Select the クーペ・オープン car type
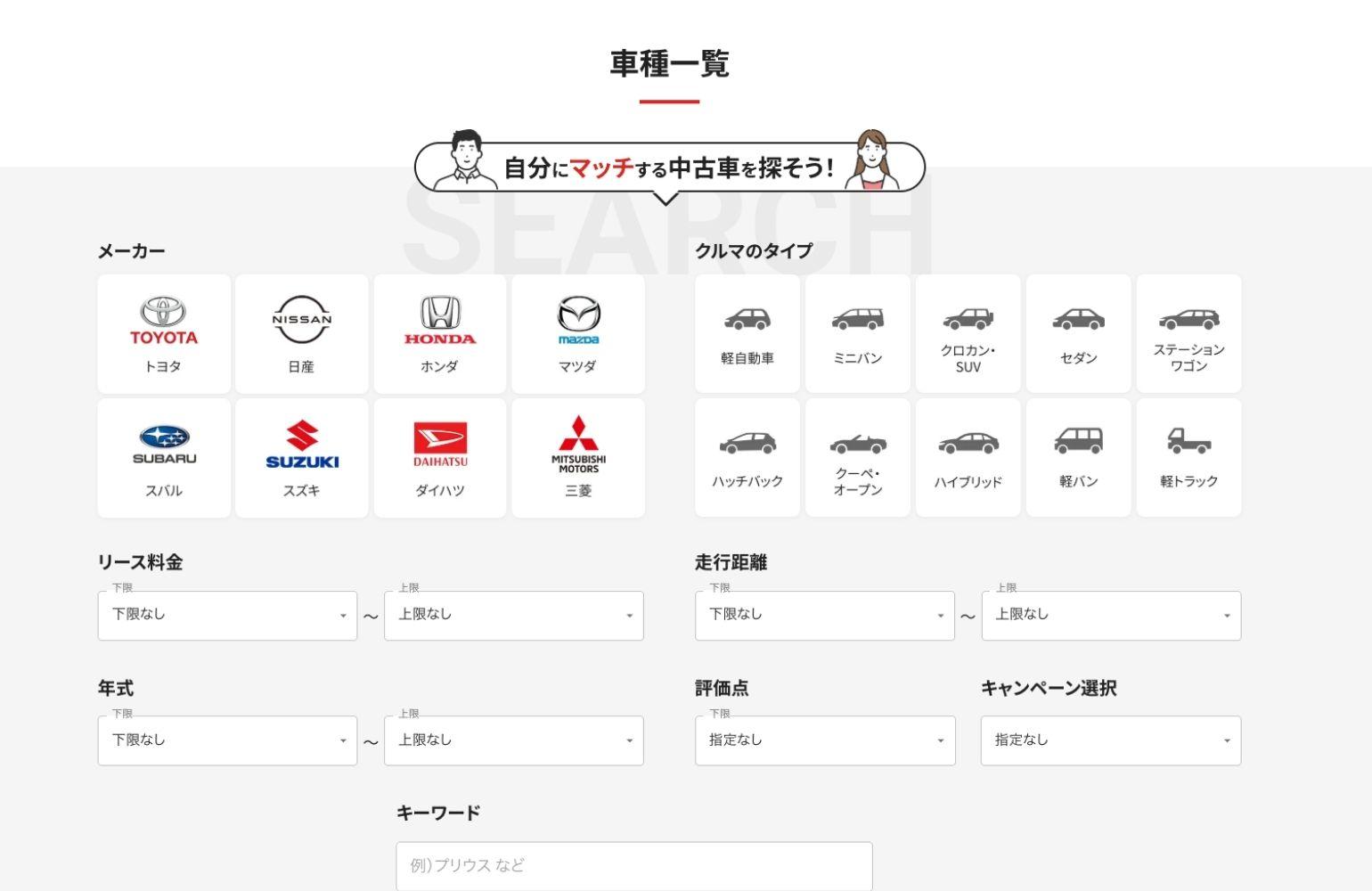Screen dimensions: 1372x891 [x=857, y=457]
